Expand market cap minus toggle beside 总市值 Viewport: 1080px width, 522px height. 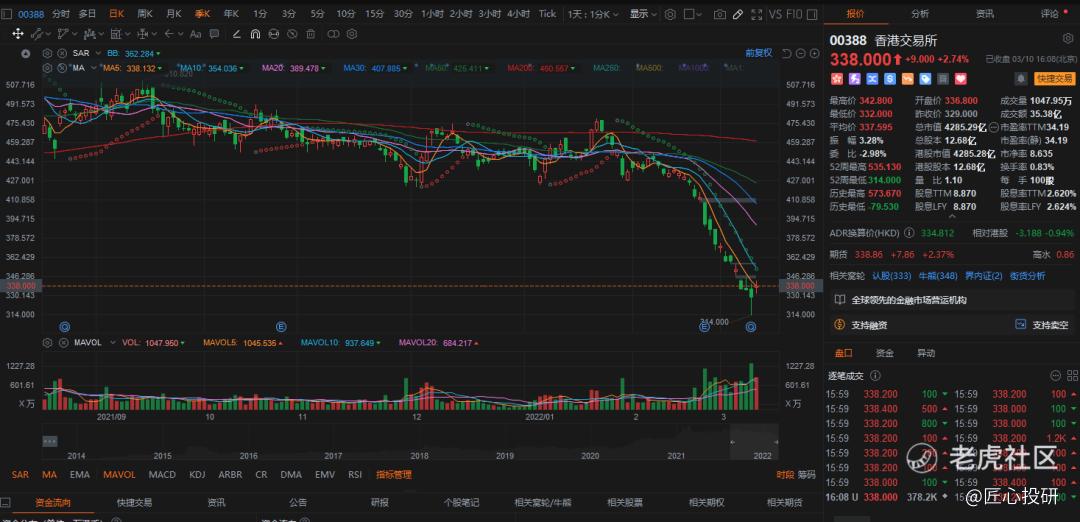[x=993, y=127]
